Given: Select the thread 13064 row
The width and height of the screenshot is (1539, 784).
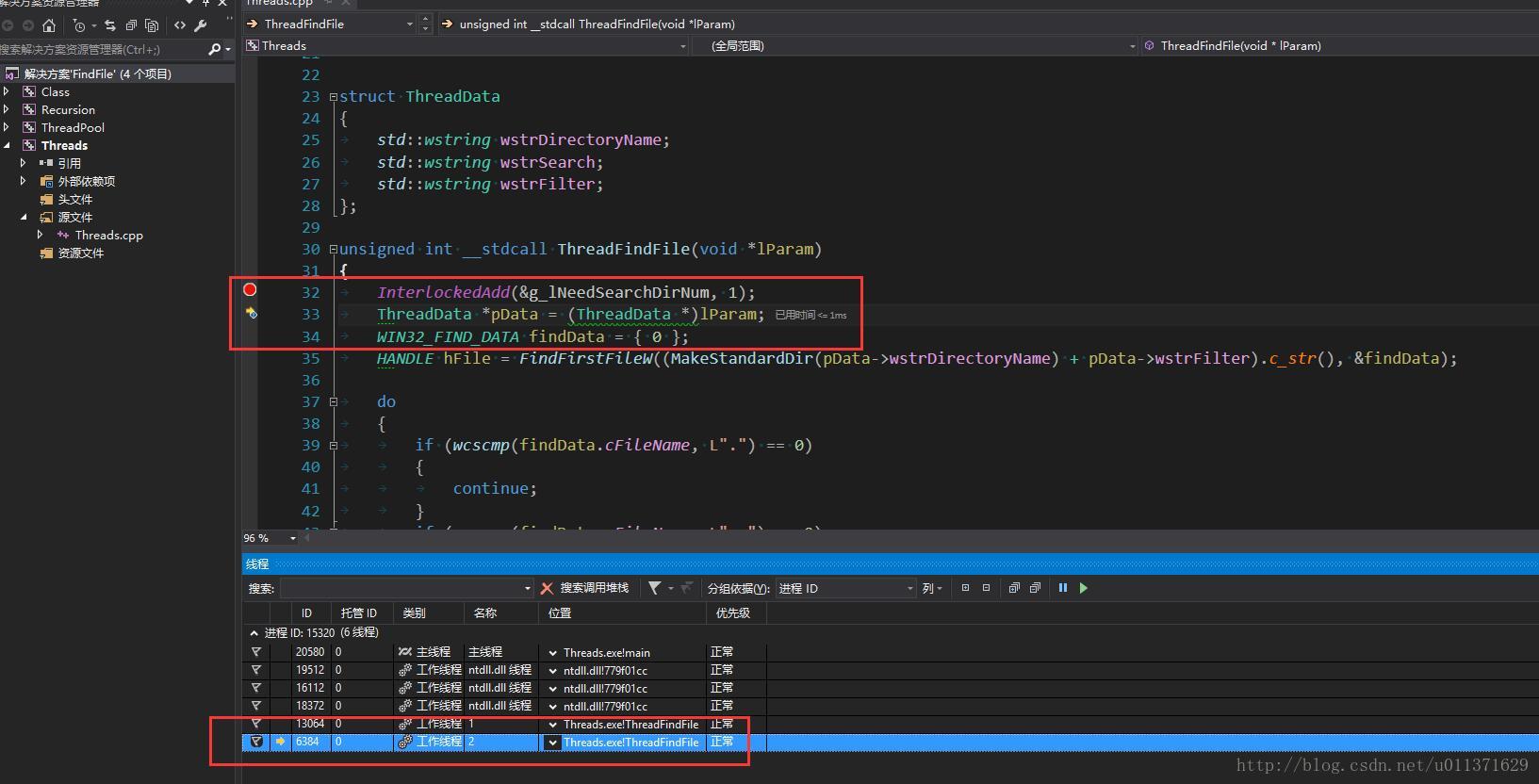Looking at the screenshot, I should (505, 724).
